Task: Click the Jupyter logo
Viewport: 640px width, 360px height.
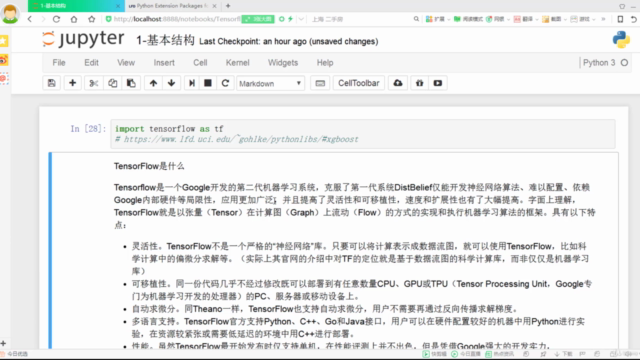Action: tap(83, 39)
